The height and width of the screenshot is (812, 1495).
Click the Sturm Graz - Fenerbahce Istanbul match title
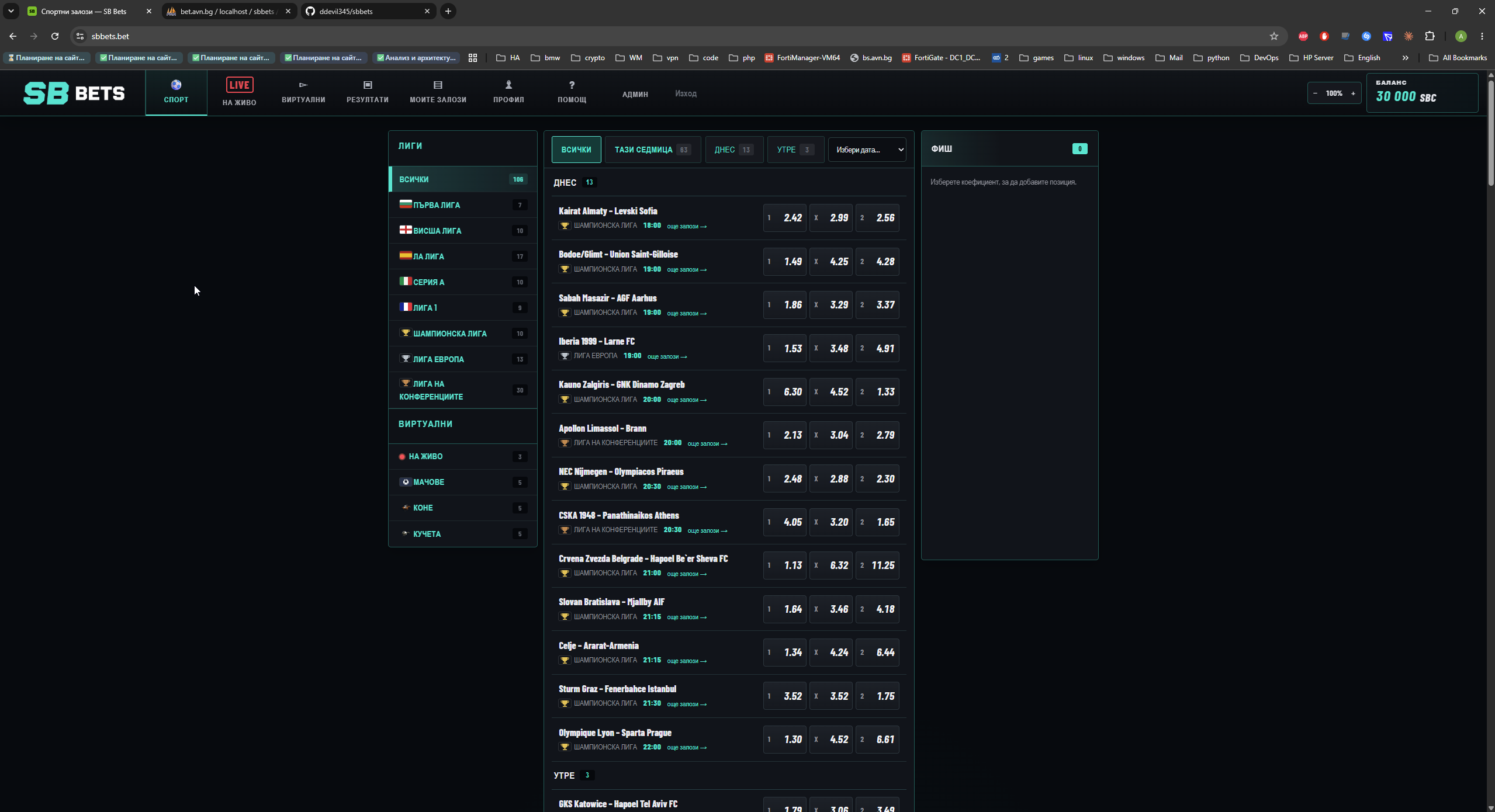[x=617, y=689]
